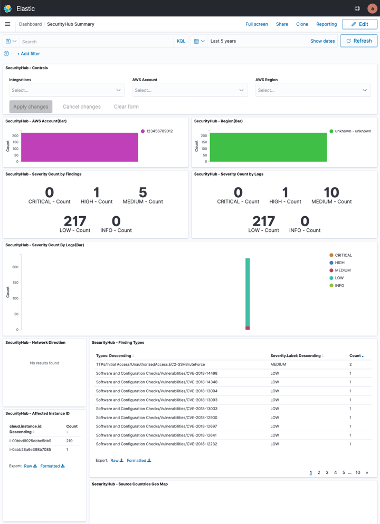Image resolution: width=380 pixels, height=524 pixels.
Task: Open the Last 5 years time range picker
Action: [223, 41]
